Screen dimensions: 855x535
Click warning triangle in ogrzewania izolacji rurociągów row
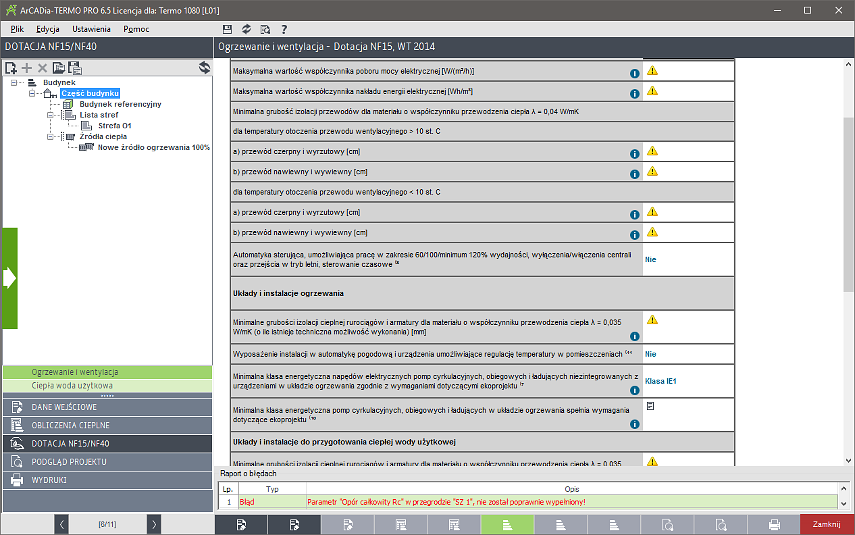(652, 320)
